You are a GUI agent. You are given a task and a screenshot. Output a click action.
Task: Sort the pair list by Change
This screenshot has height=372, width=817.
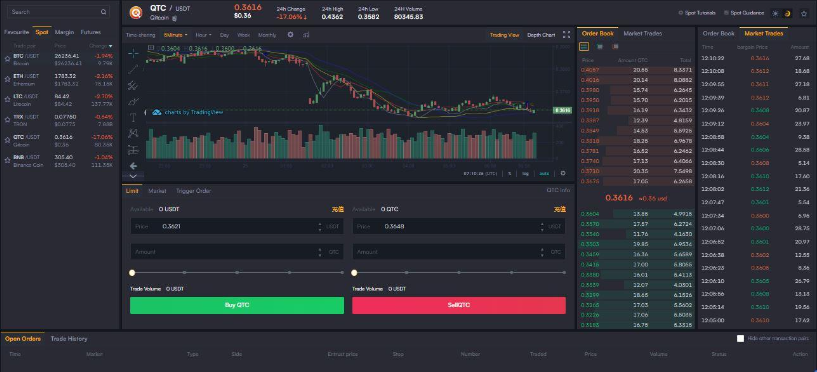[x=101, y=46]
